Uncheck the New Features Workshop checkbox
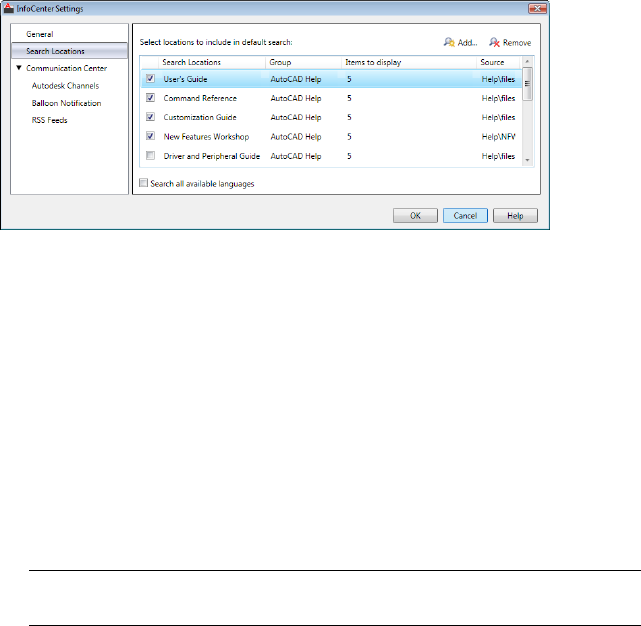 coord(150,136)
